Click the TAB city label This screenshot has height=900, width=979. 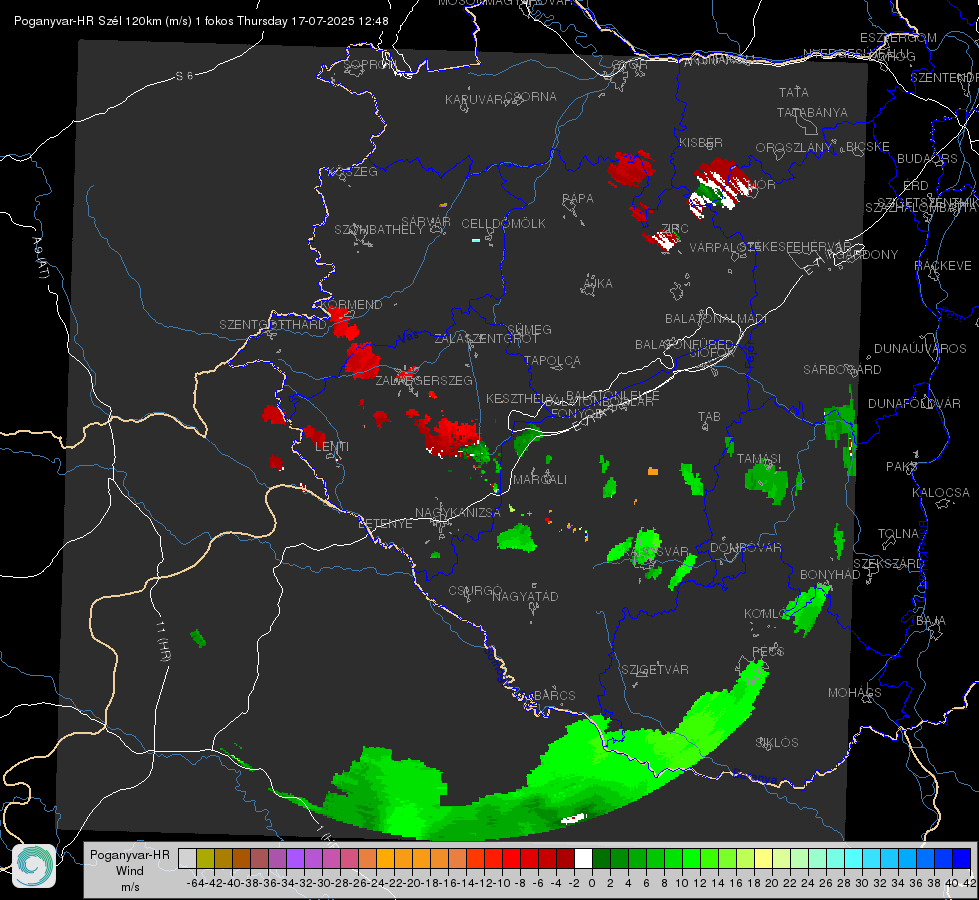tap(709, 416)
